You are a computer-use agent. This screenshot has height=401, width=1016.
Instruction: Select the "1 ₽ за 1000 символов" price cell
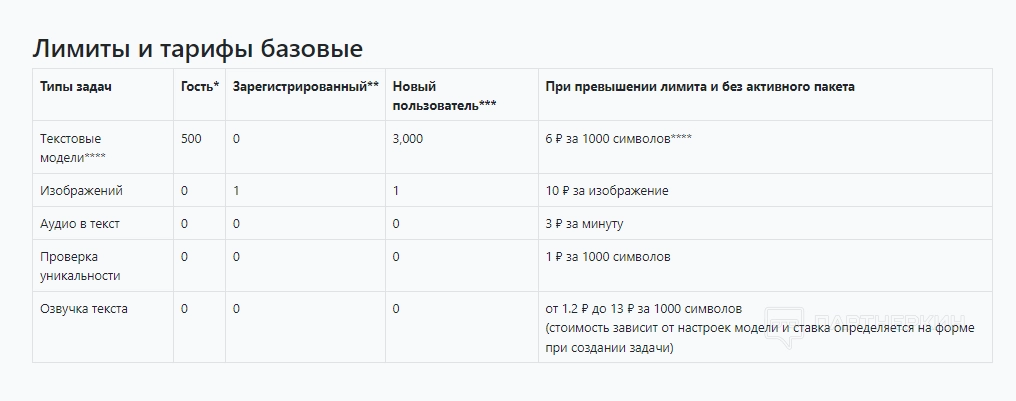607,257
